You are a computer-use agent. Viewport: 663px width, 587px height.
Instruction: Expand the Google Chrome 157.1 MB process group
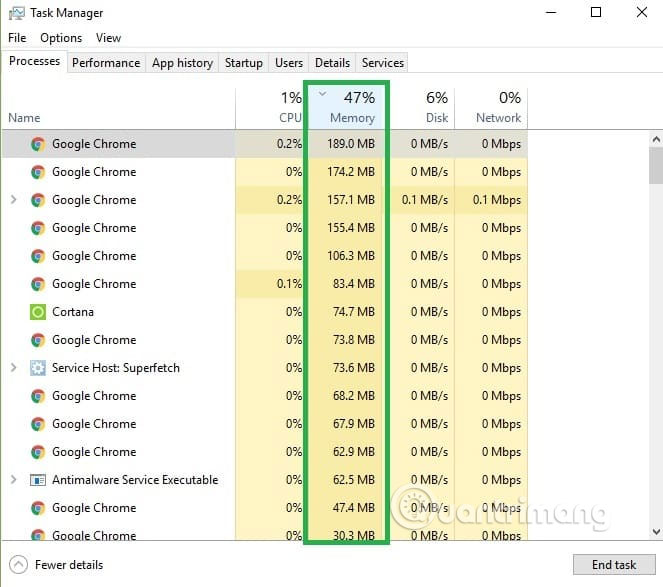point(14,200)
